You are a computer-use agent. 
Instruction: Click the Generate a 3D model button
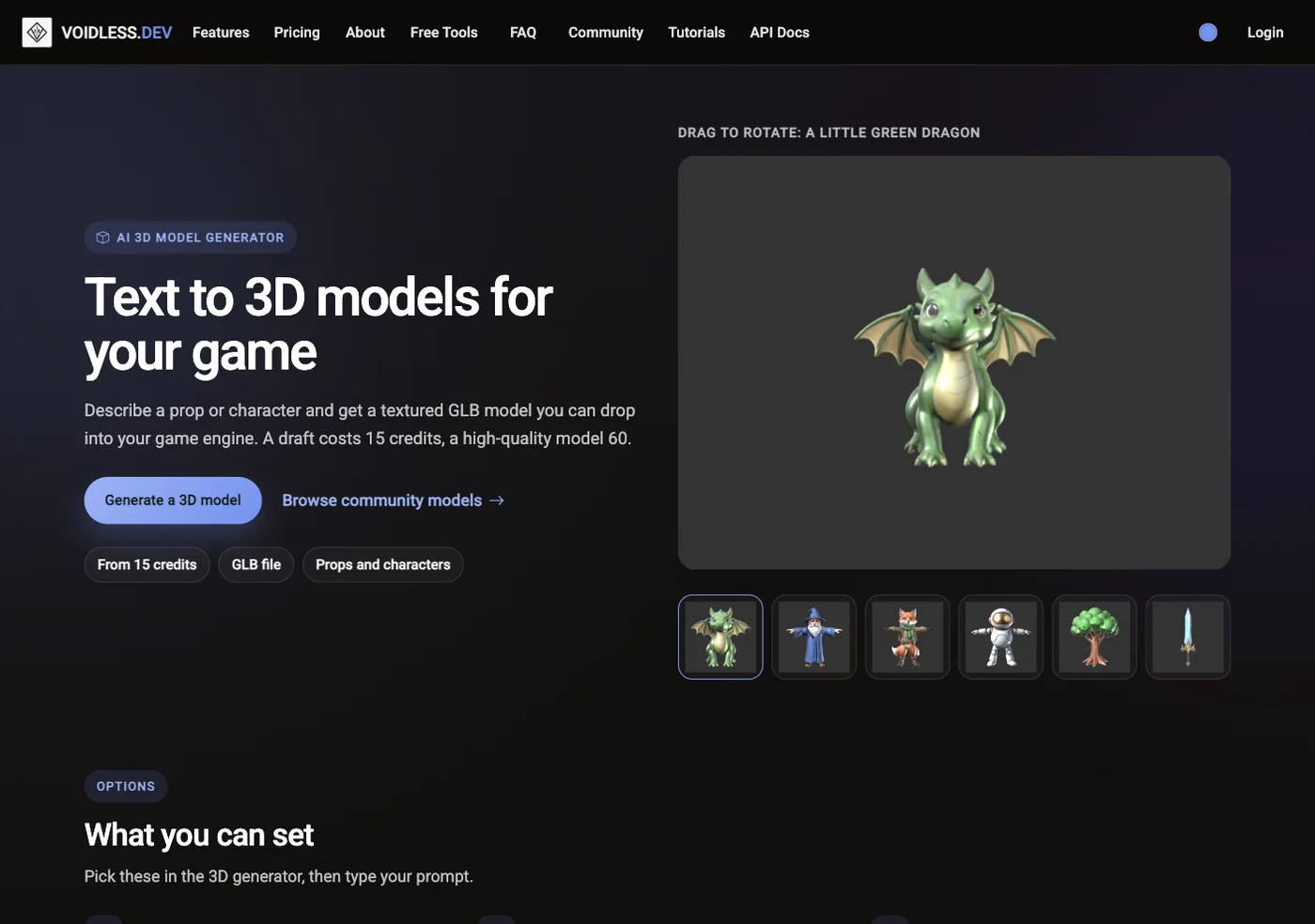[173, 500]
